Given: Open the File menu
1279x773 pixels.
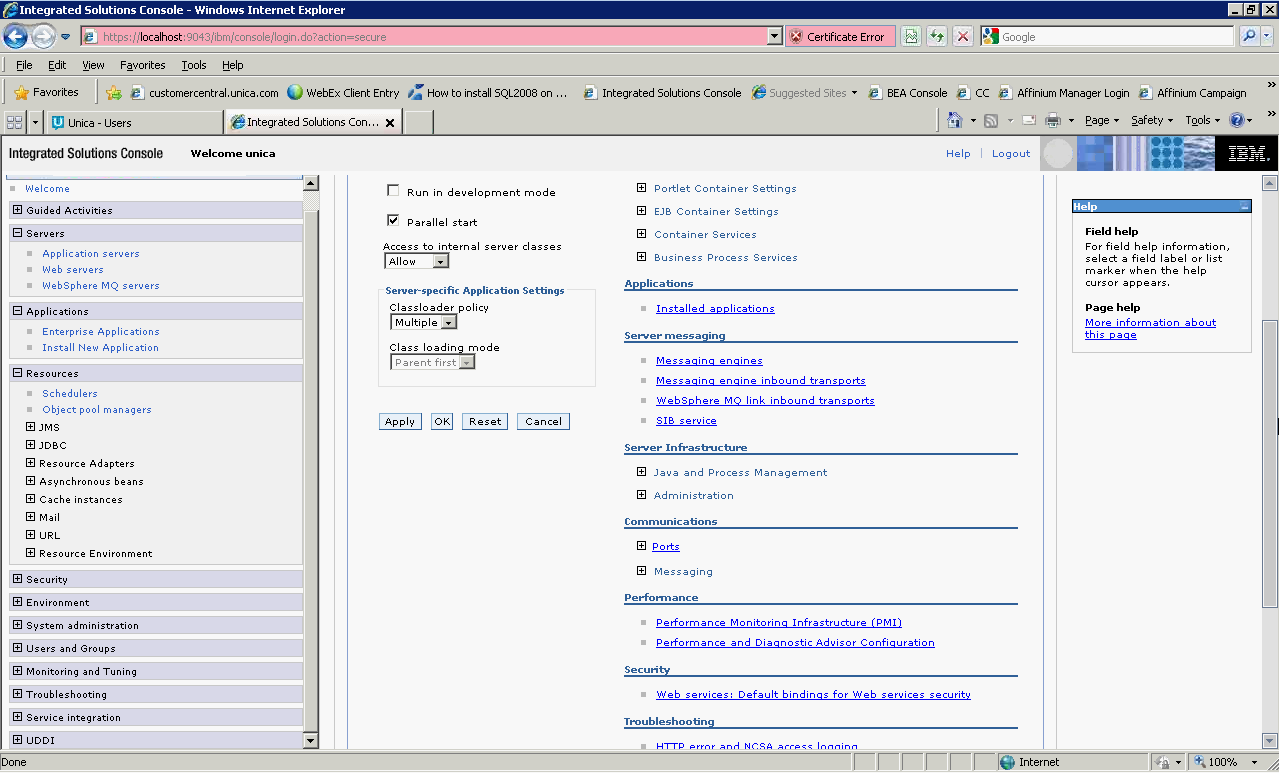Looking at the screenshot, I should pyautogui.click(x=24, y=65).
